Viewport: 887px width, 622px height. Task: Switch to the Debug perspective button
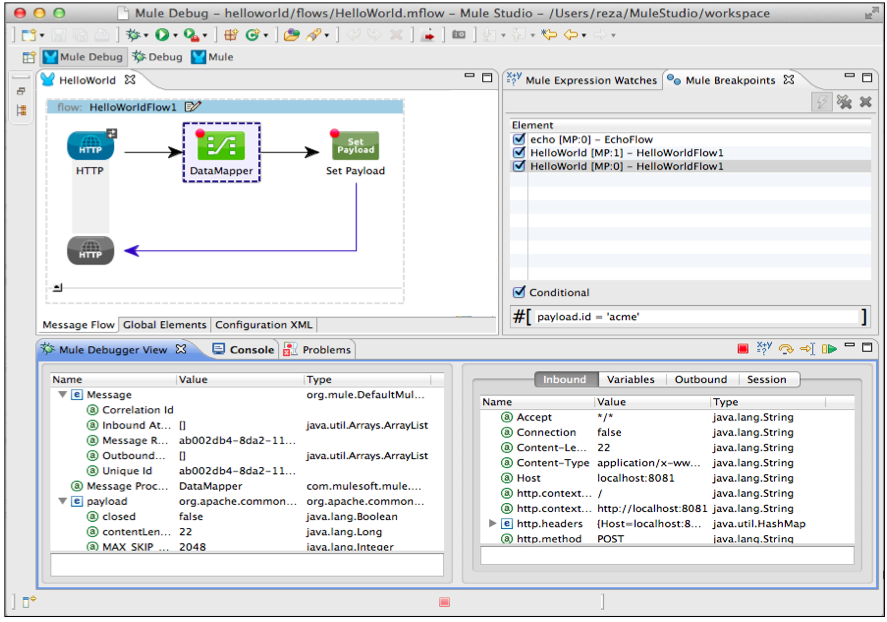[x=157, y=57]
